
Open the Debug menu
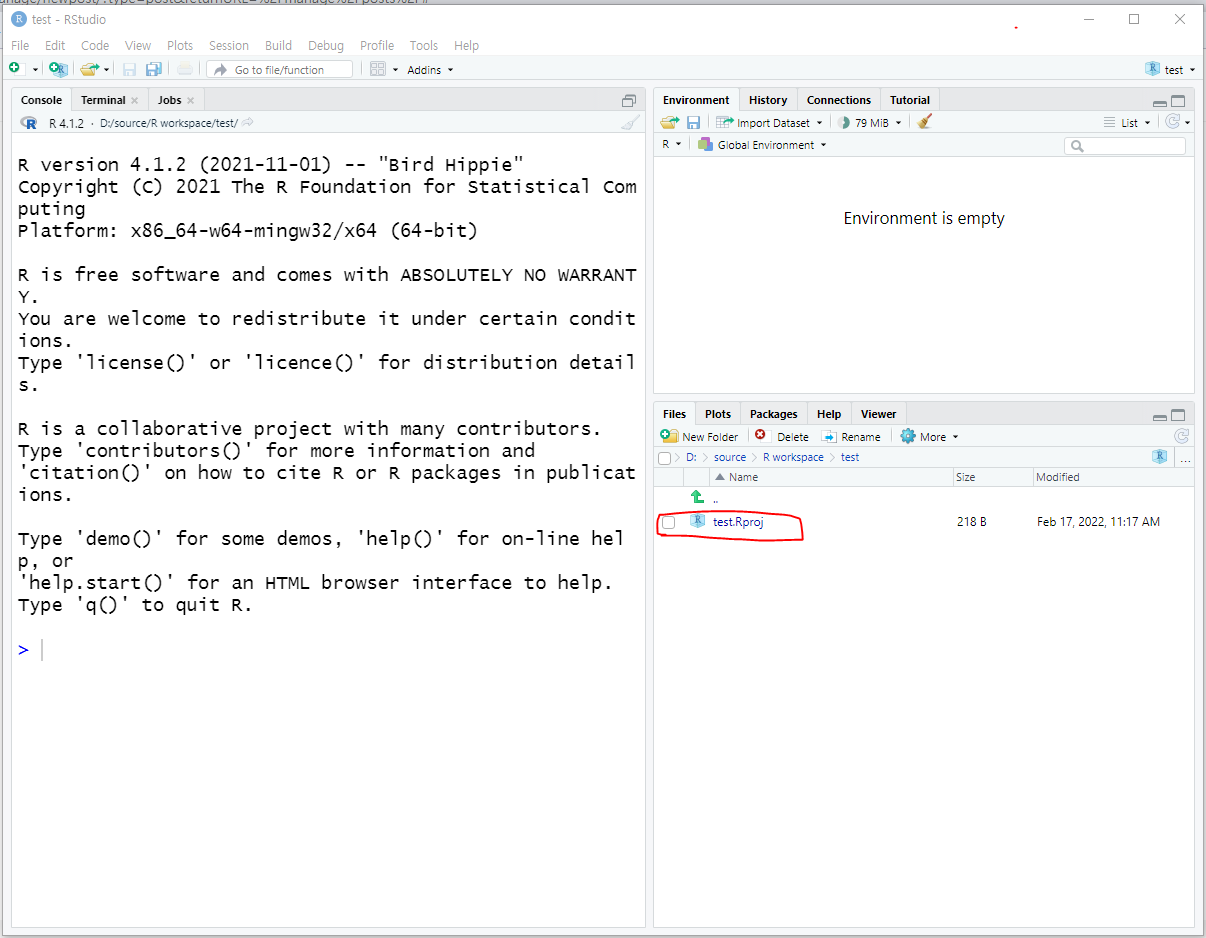click(326, 45)
